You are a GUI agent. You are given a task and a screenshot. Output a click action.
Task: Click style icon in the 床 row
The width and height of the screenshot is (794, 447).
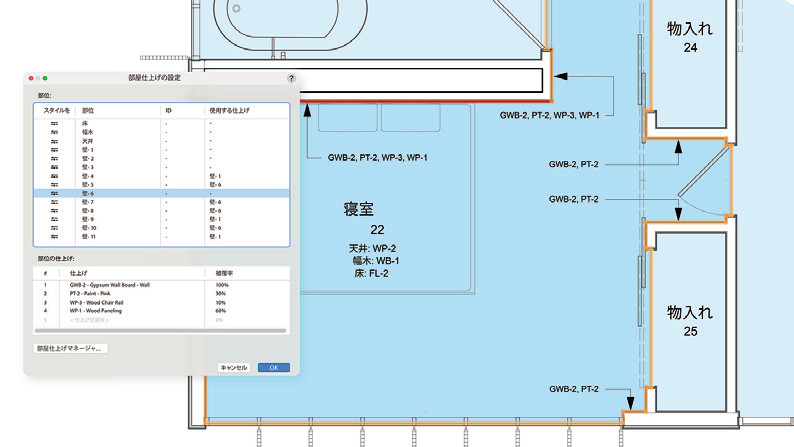point(54,124)
